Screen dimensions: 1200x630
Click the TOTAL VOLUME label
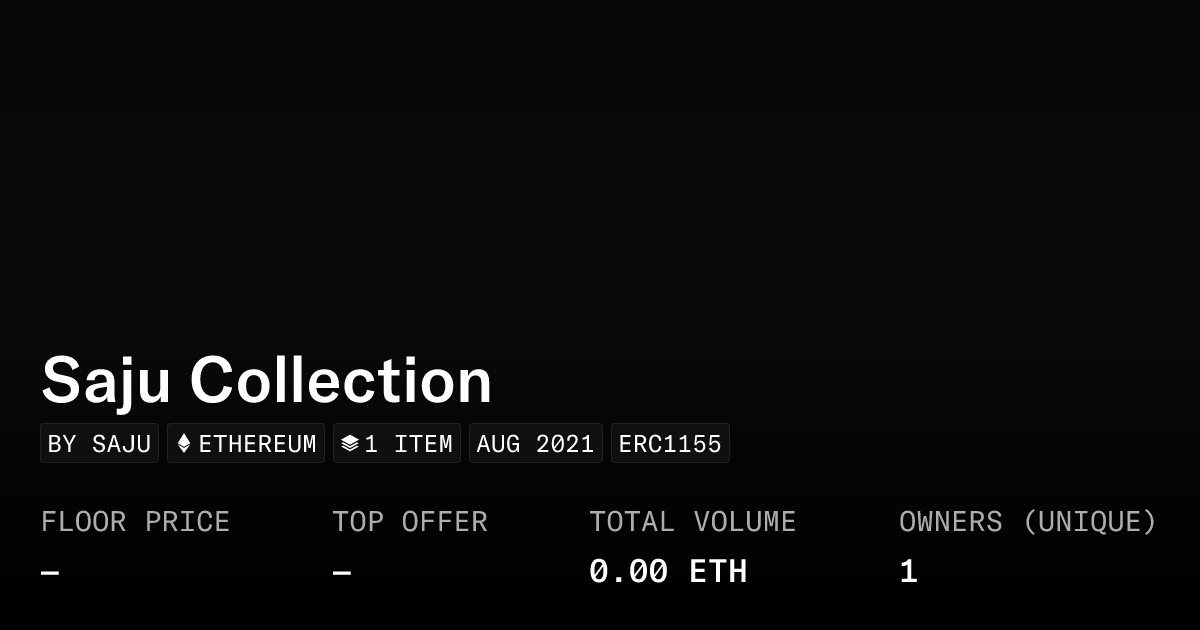692,522
